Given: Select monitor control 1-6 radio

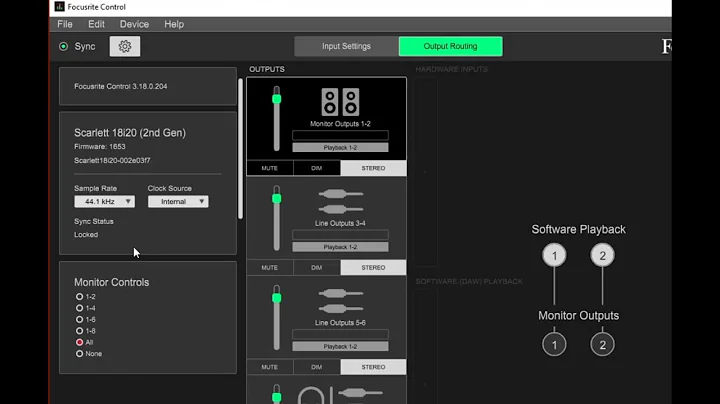Looking at the screenshot, I should [79, 320].
